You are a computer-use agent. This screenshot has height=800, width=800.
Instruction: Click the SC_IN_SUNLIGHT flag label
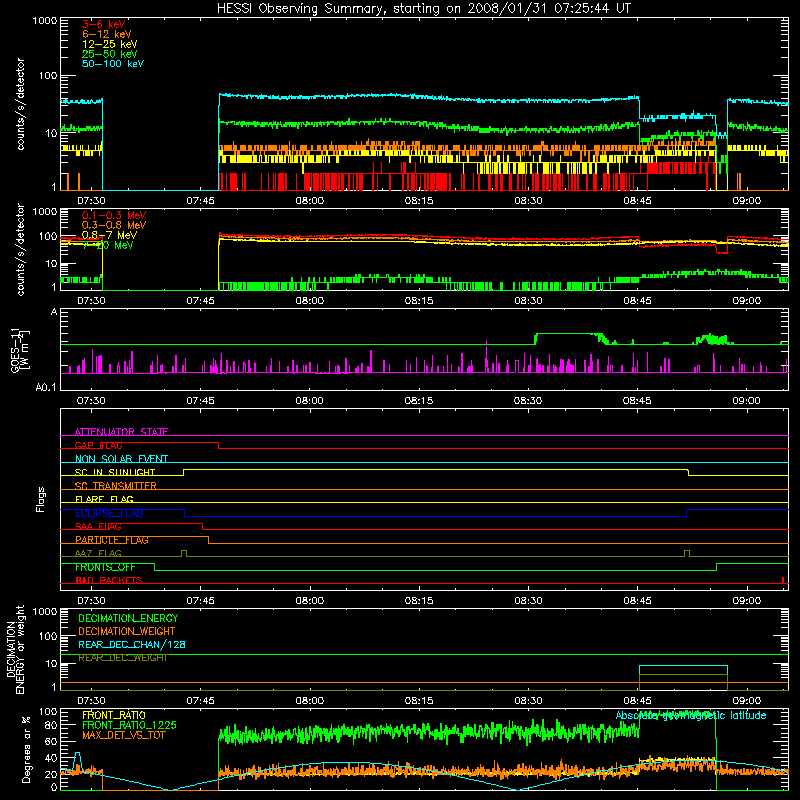(115, 472)
